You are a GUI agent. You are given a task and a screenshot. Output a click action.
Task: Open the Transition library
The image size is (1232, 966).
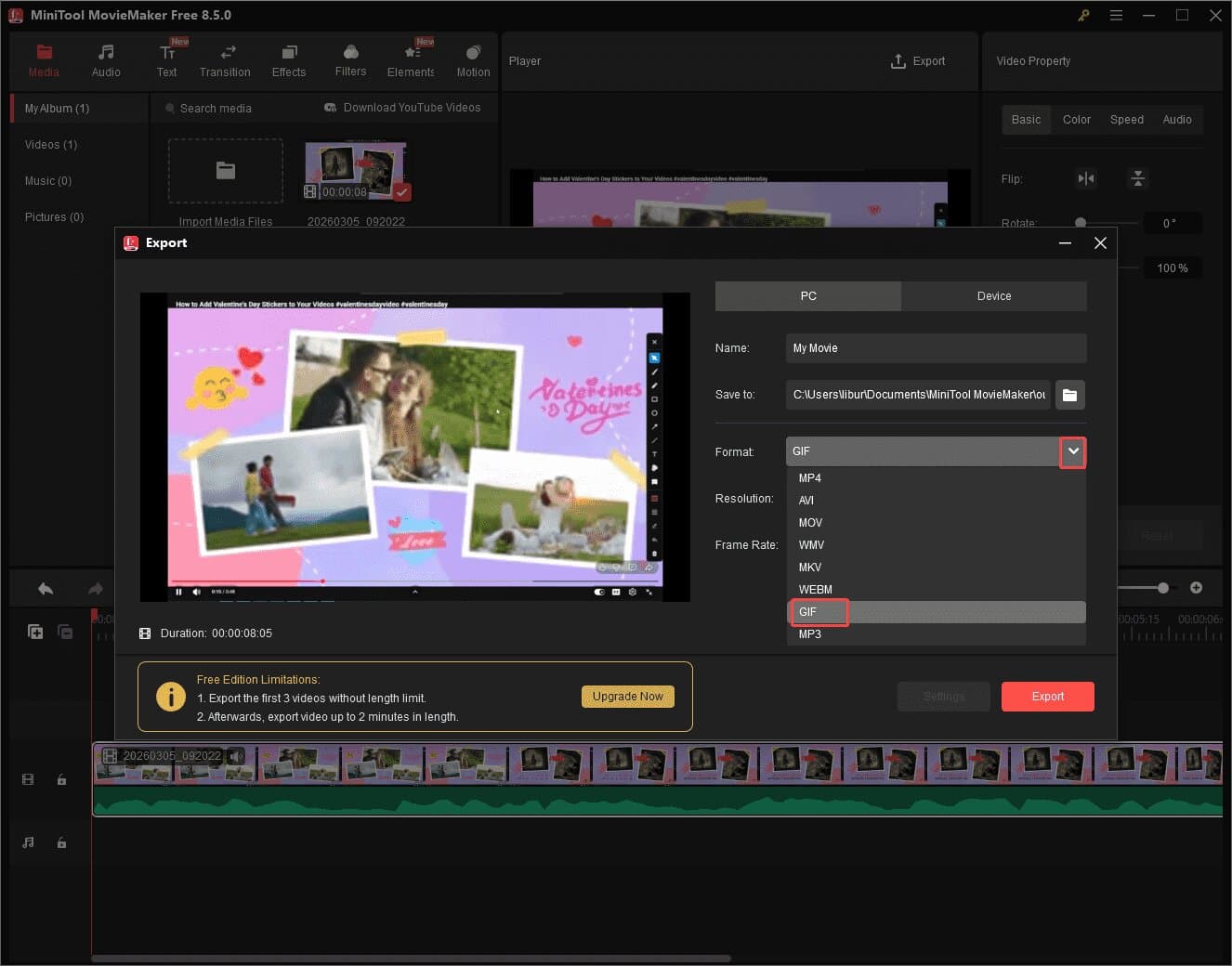225,59
